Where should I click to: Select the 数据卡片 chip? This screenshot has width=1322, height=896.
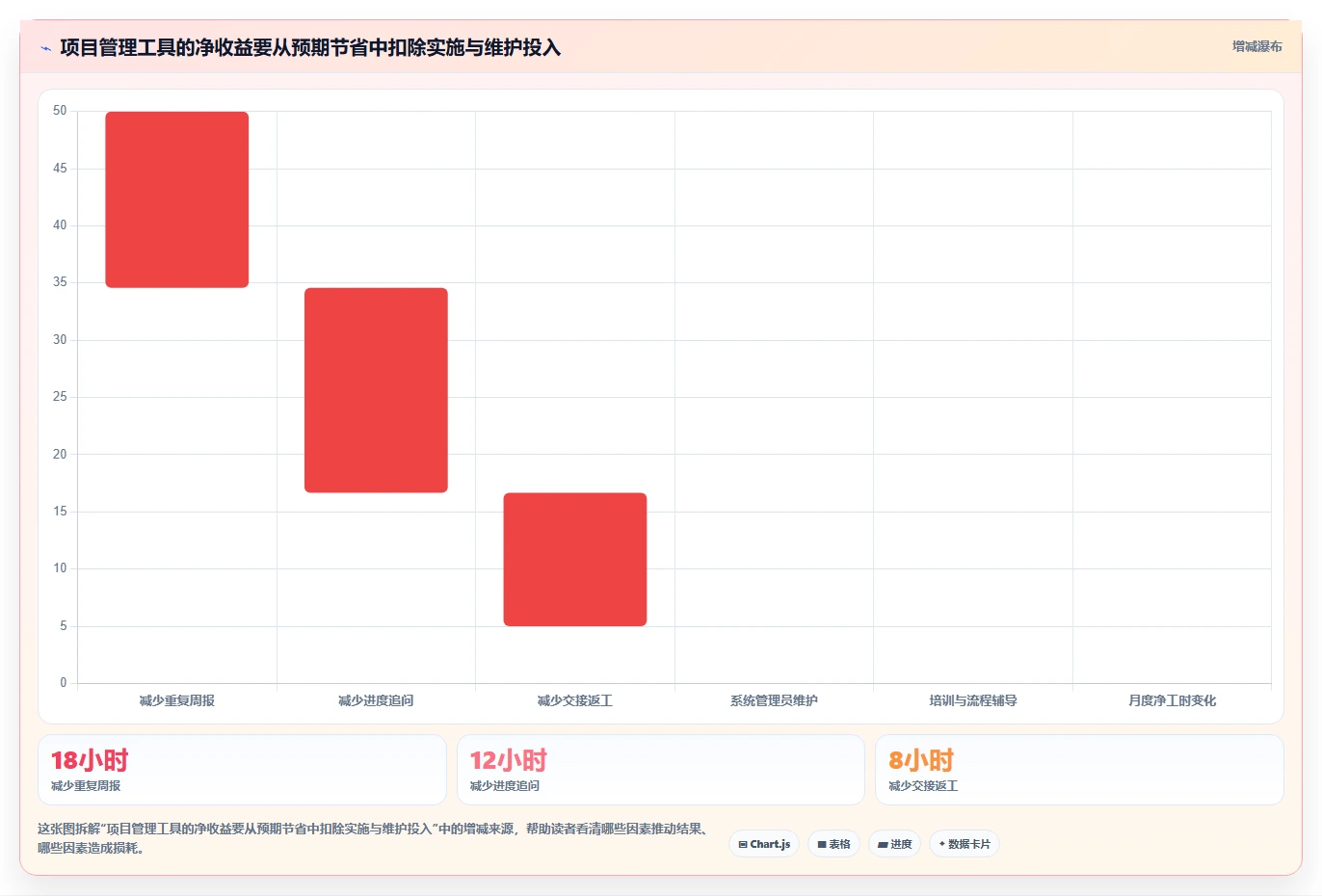click(965, 844)
